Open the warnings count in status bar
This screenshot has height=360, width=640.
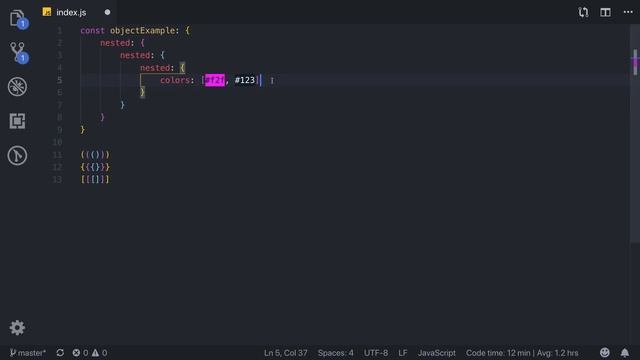click(x=100, y=353)
